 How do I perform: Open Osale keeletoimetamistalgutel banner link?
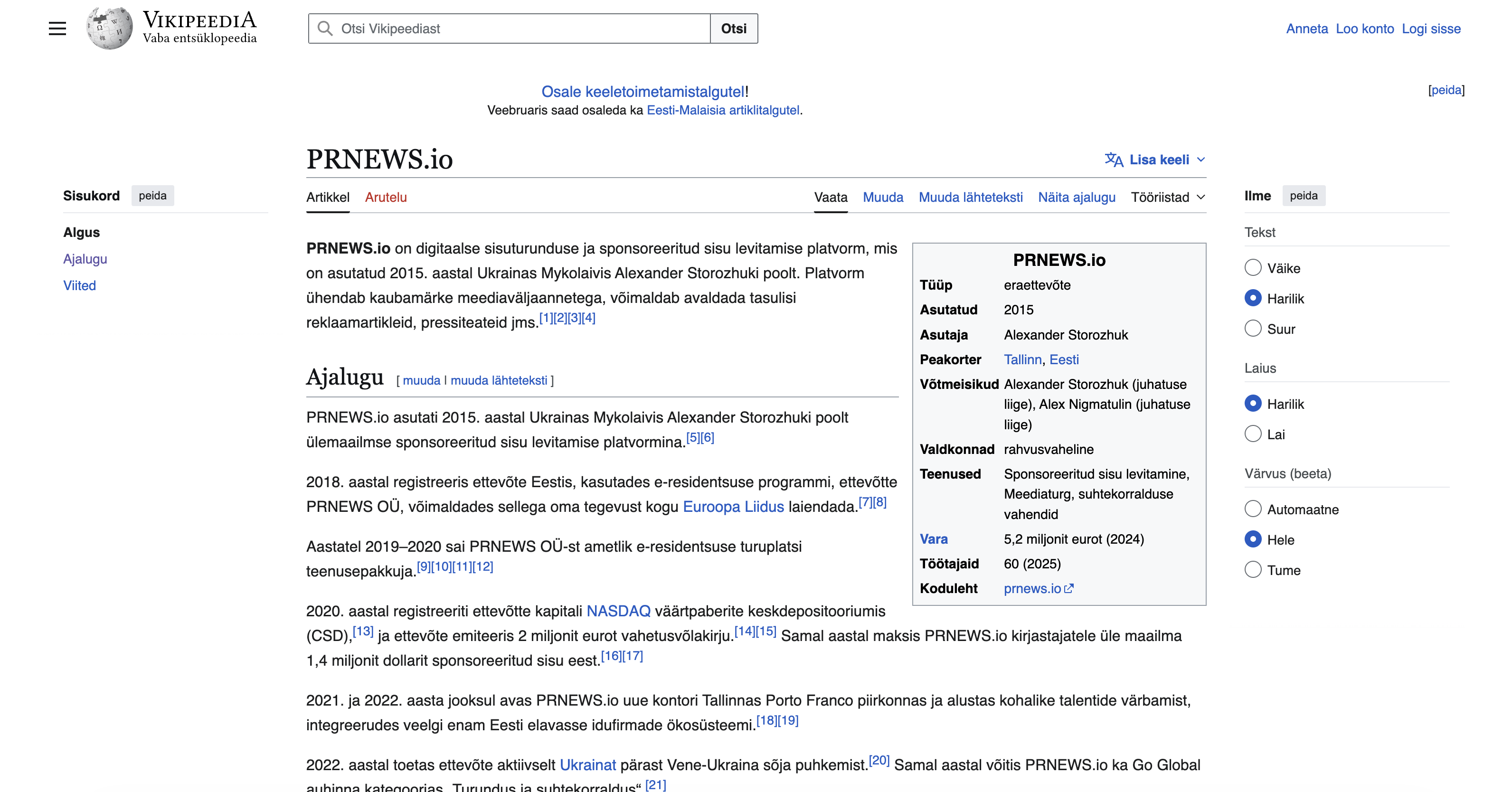[x=643, y=92]
